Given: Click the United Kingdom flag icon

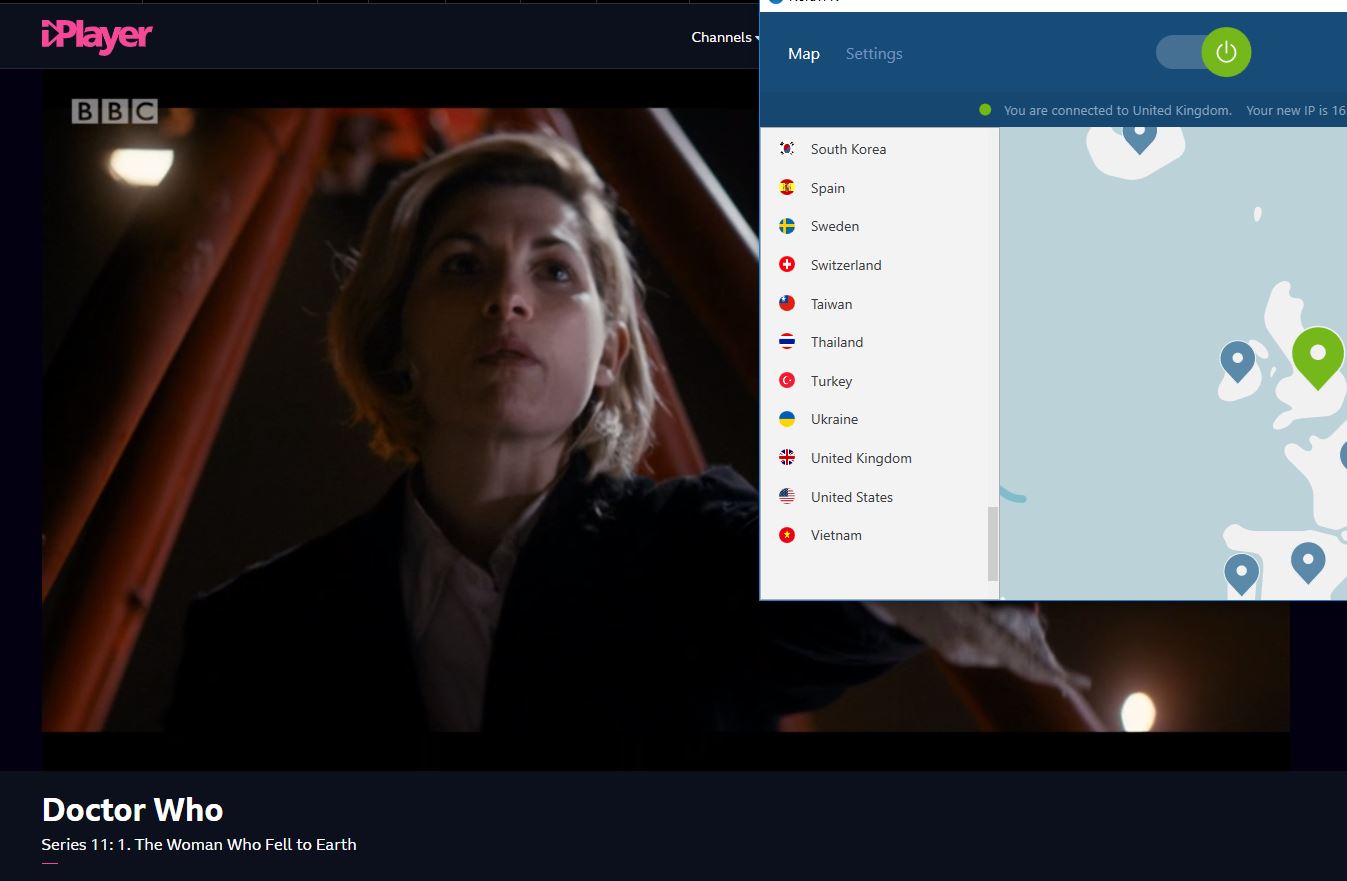Looking at the screenshot, I should point(787,457).
